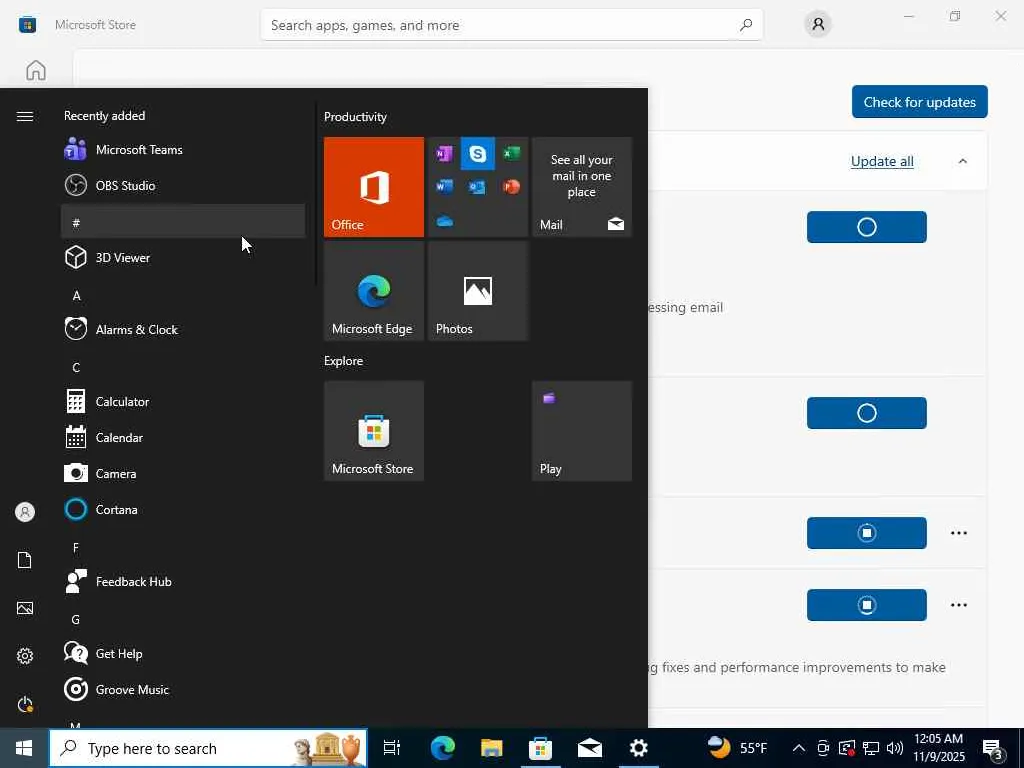Click the second update progress circle button
1024x768 pixels.
[x=867, y=413]
